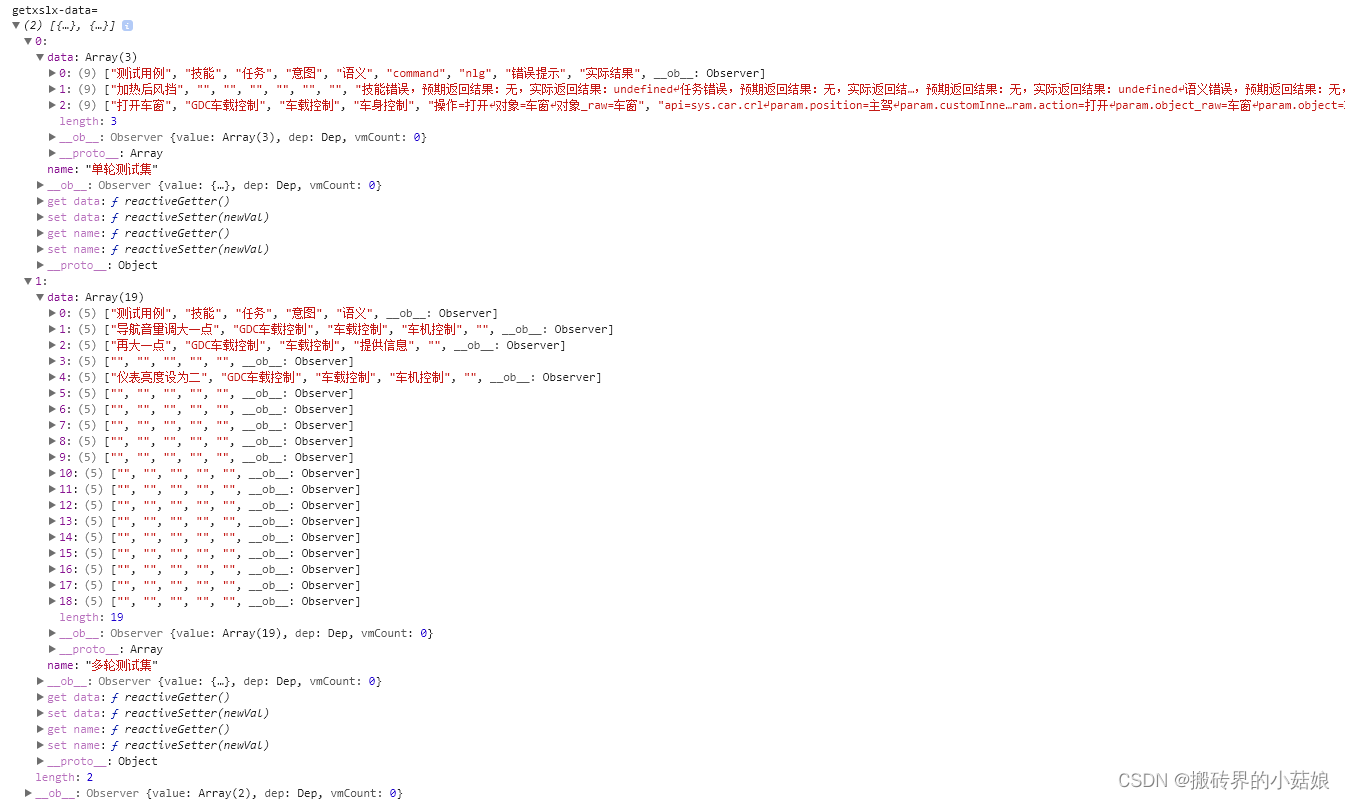Screen dimensions: 1345x799
Task: Select the name "单轮测试集" value
Action: tap(121, 169)
